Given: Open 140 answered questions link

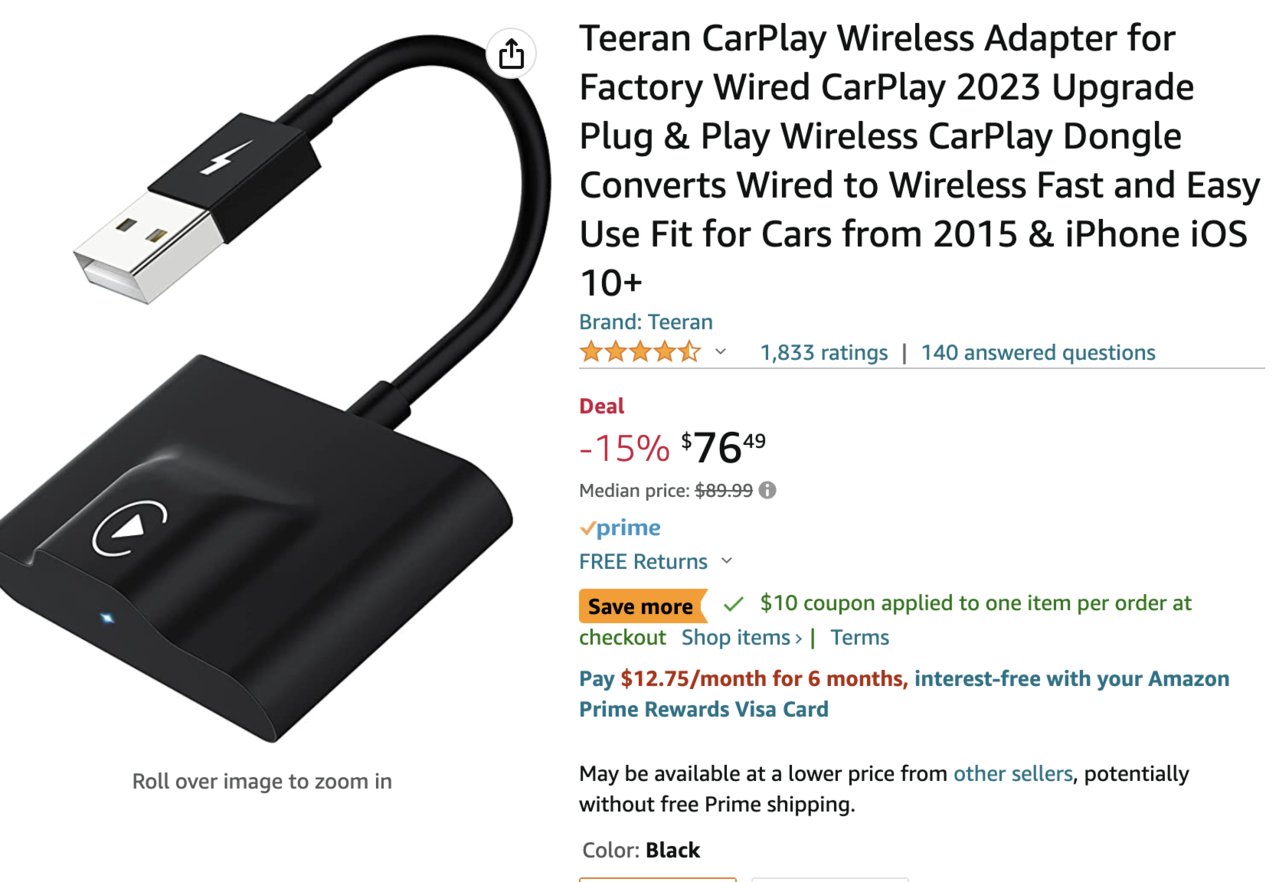Looking at the screenshot, I should point(1038,352).
